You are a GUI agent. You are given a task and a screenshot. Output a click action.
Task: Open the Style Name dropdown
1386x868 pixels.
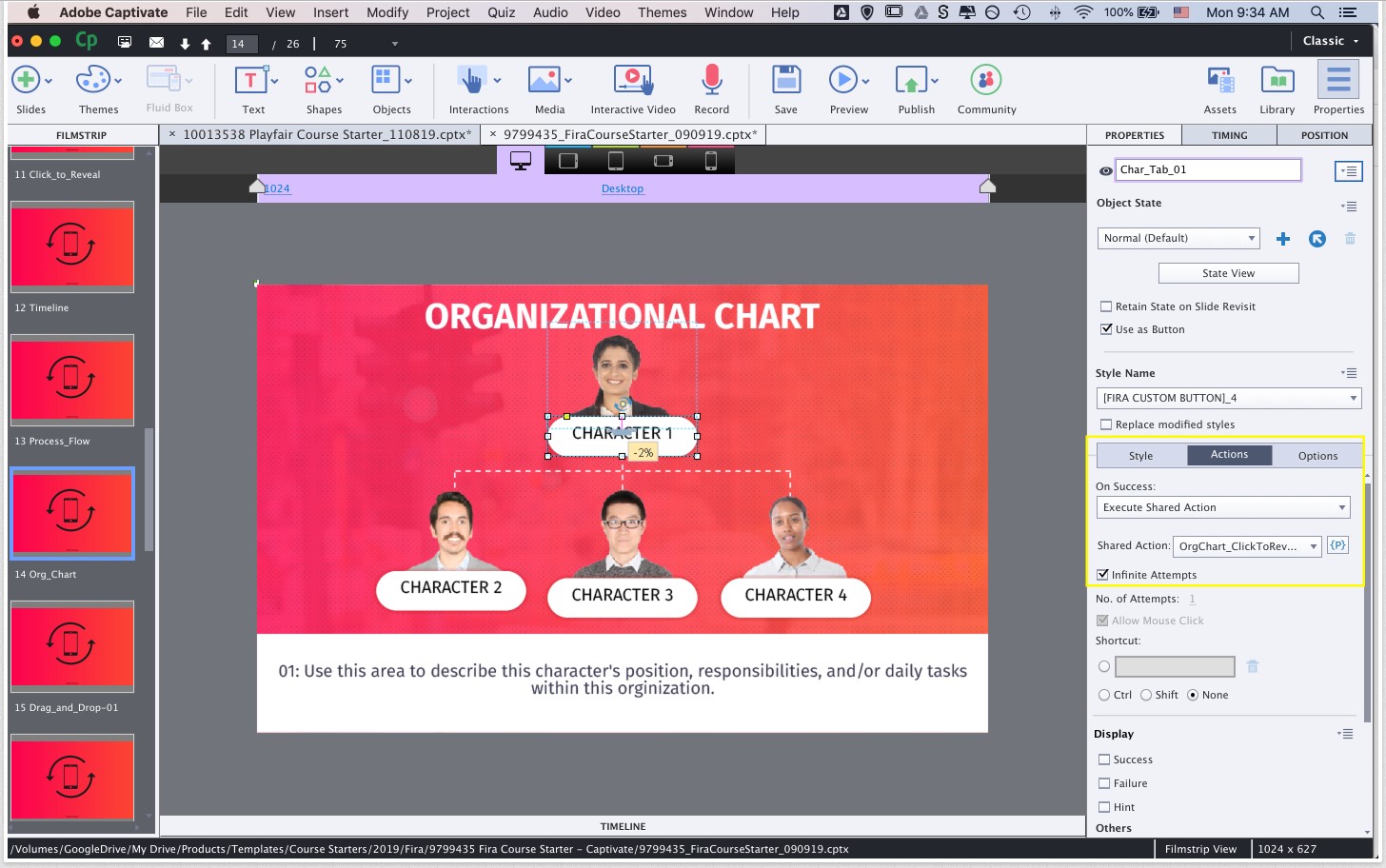pyautogui.click(x=1228, y=398)
